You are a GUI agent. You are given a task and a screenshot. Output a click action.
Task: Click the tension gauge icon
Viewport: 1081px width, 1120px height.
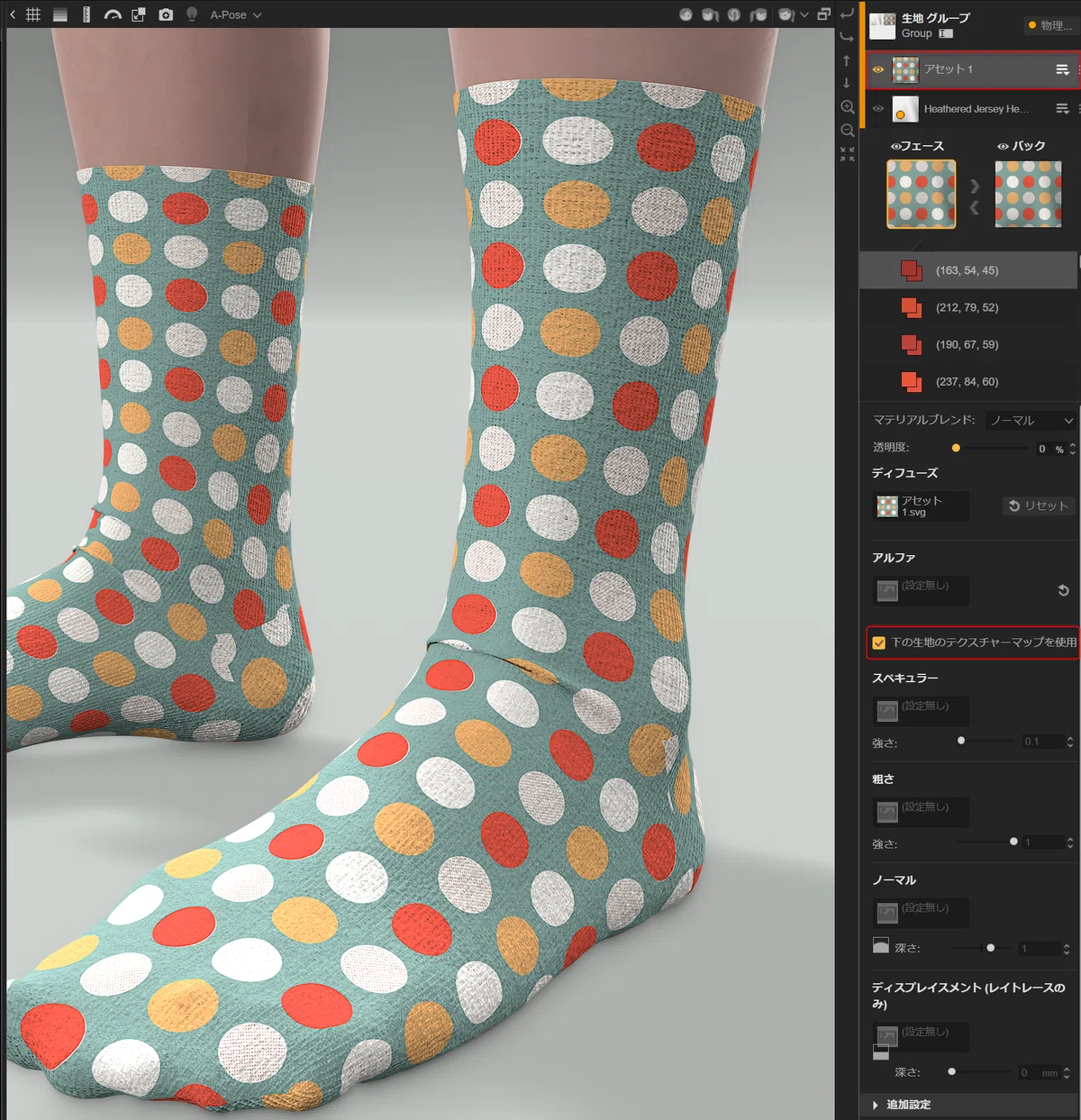coord(113,14)
